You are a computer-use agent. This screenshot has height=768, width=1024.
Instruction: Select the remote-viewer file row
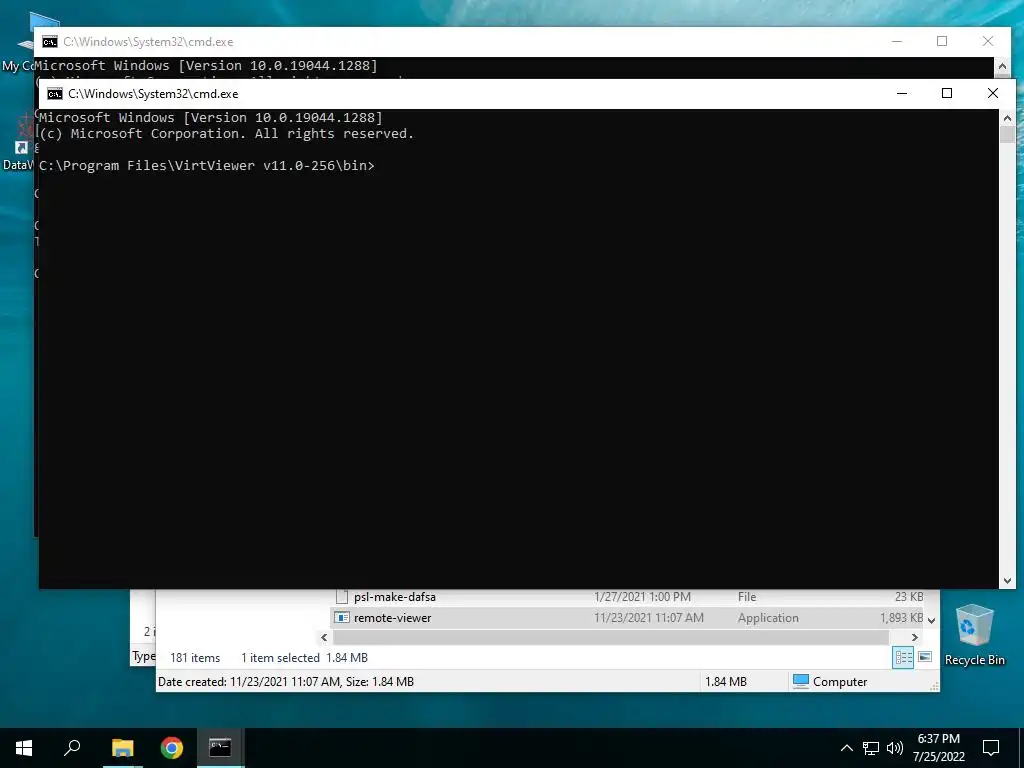[627, 618]
